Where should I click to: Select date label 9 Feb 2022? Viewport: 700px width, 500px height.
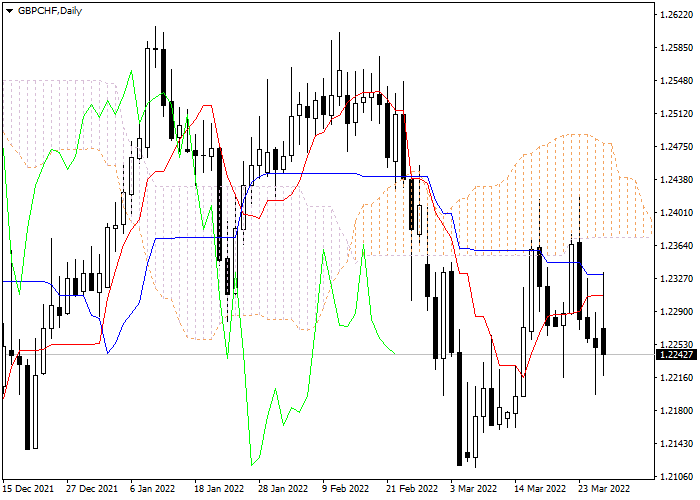346,489
